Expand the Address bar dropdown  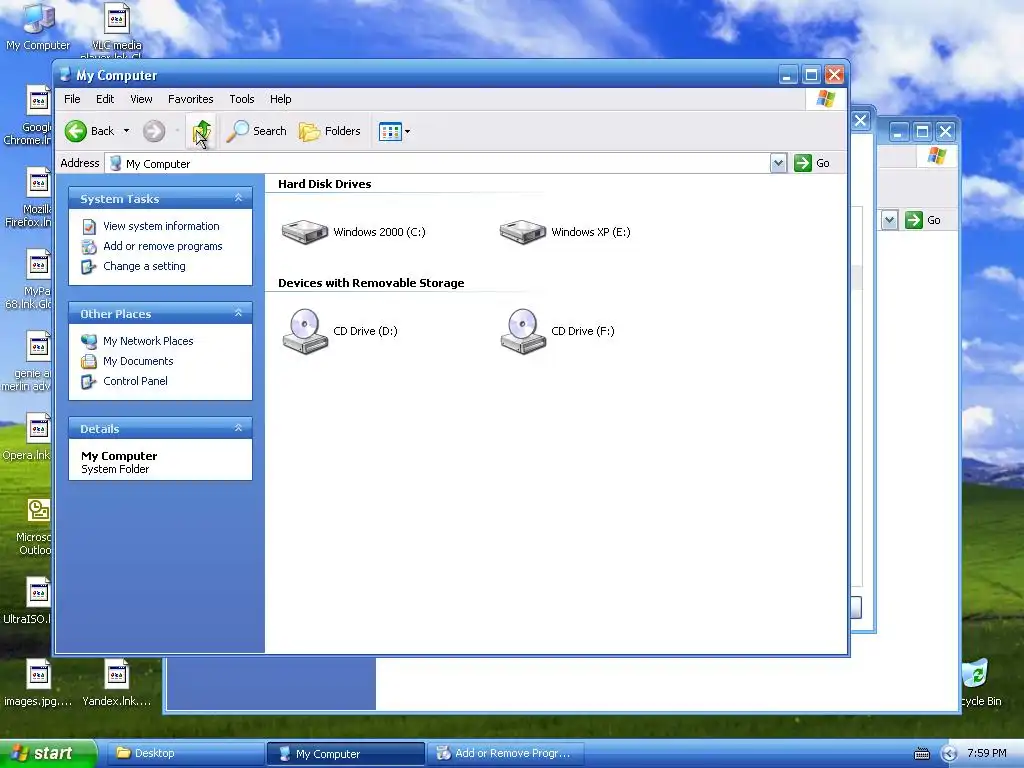point(778,163)
